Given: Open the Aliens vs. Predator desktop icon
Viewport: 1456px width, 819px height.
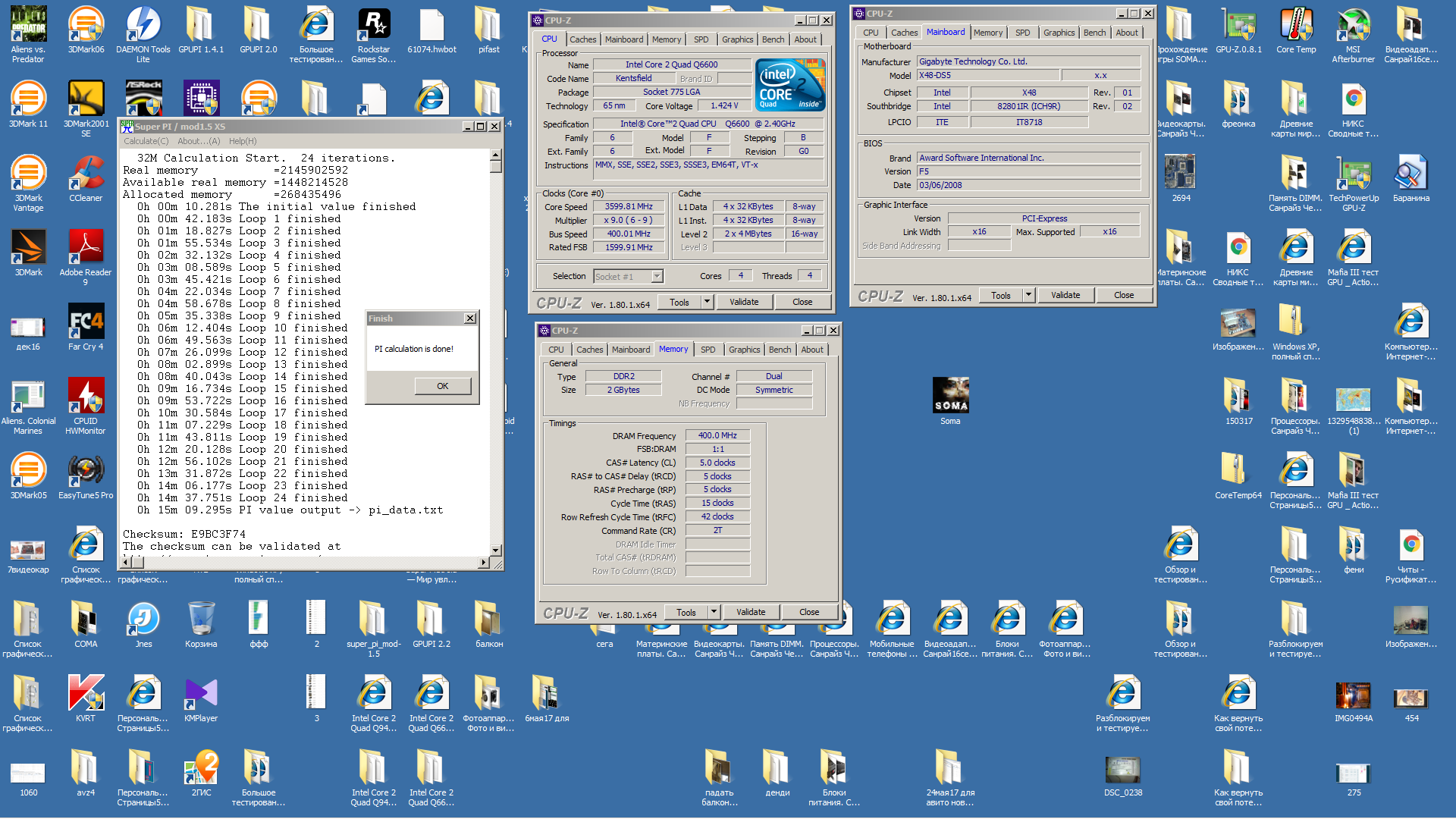Looking at the screenshot, I should [28, 27].
